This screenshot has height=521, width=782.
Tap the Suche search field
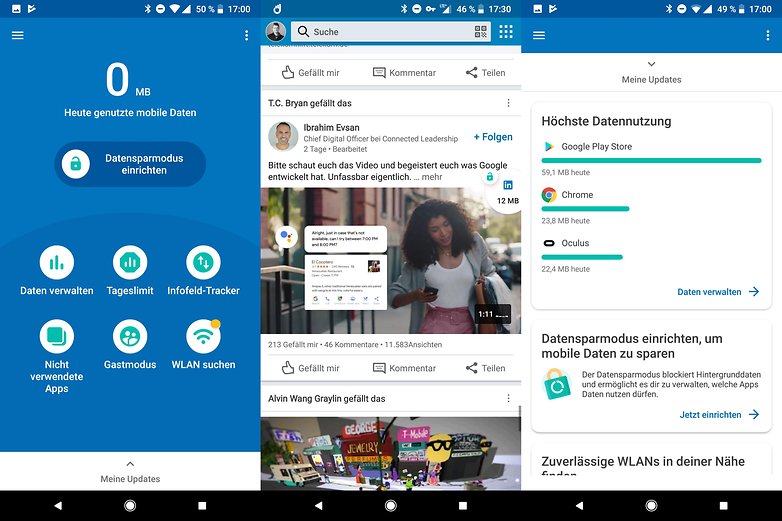click(391, 31)
